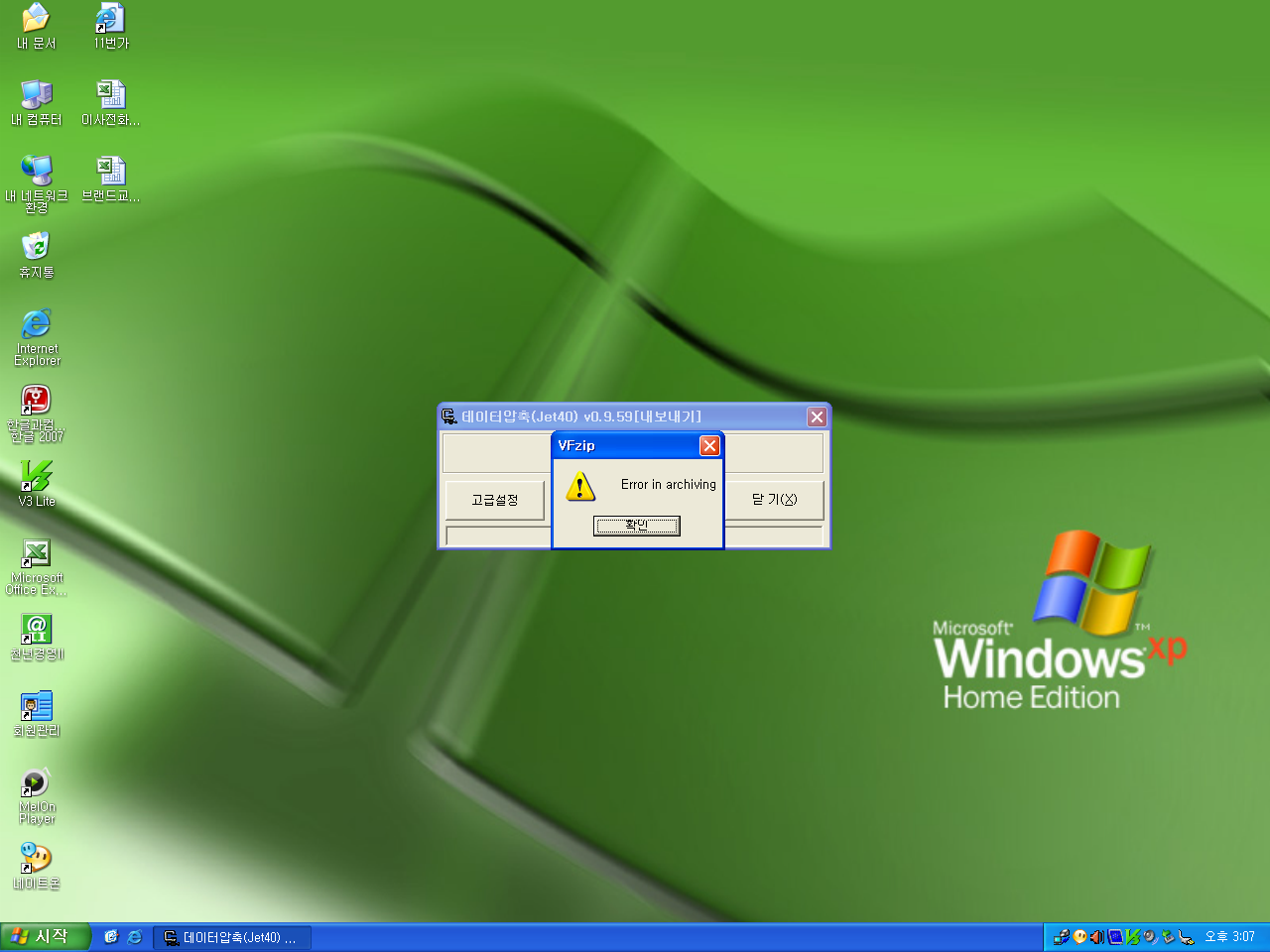Open the volume speaker tray icon
This screenshot has height=952, width=1270.
click(1097, 937)
